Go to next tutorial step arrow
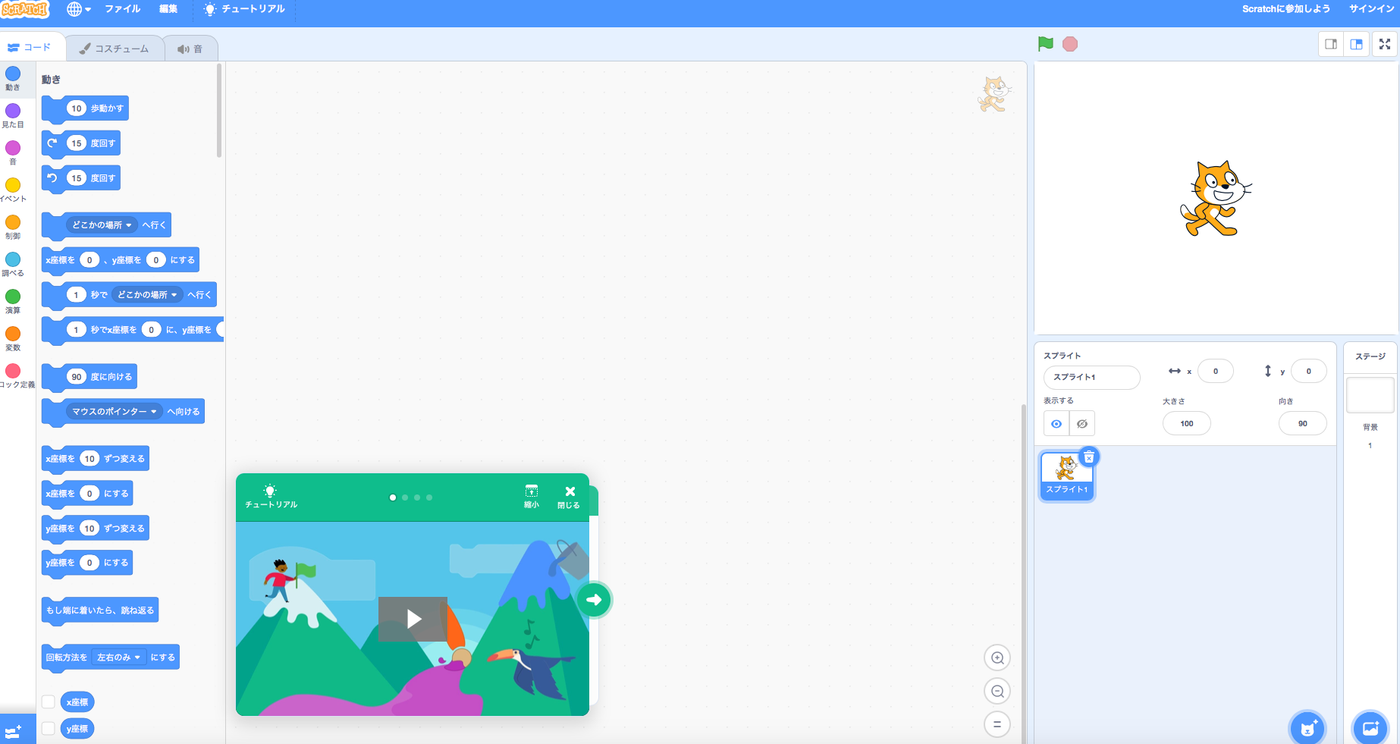1400x744 pixels. tap(594, 600)
